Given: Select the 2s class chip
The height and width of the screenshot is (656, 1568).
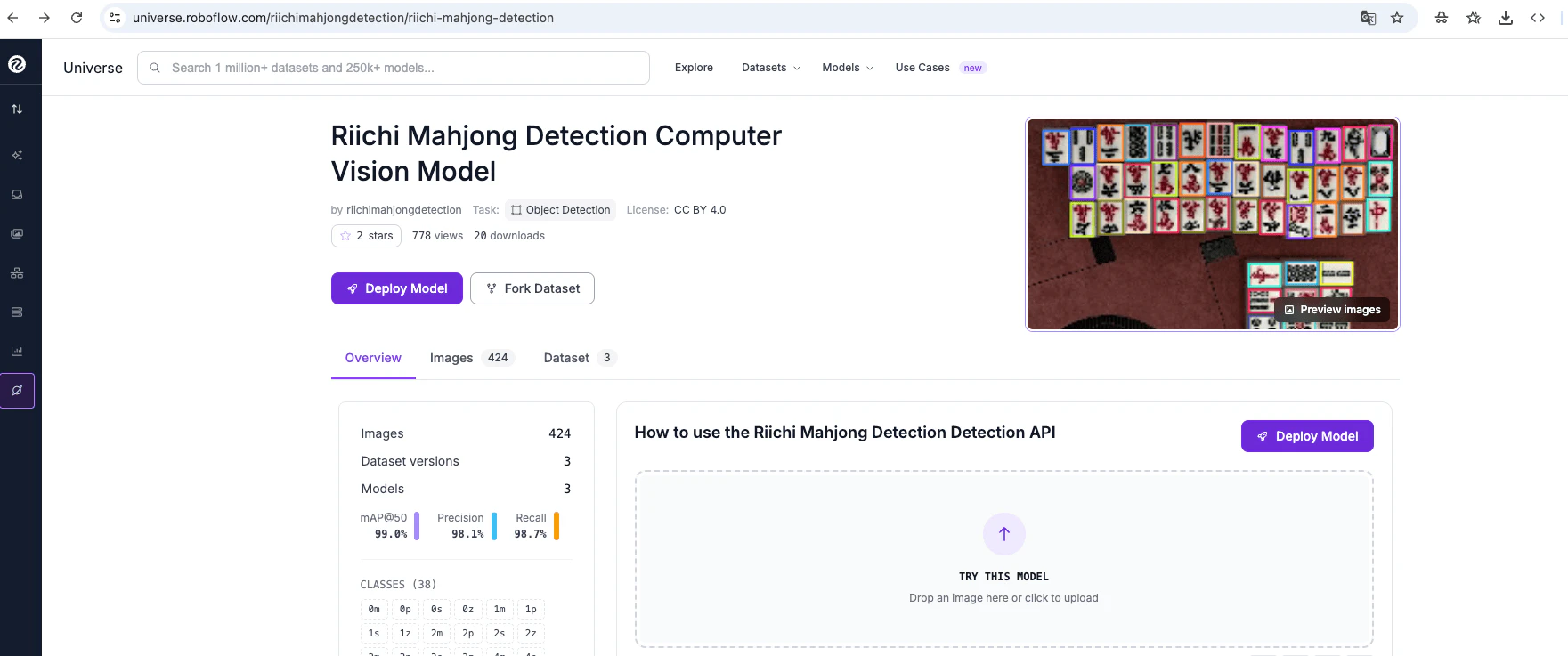Looking at the screenshot, I should point(500,634).
